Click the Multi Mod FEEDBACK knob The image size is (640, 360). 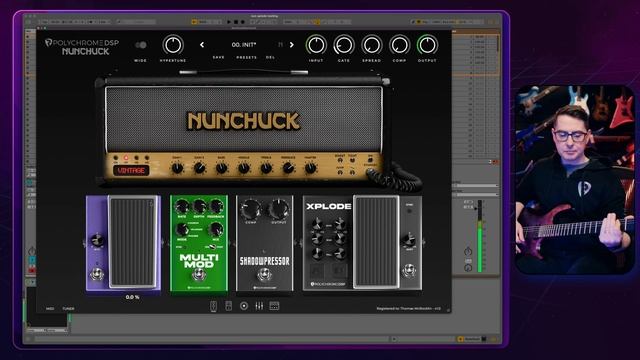[x=216, y=207]
